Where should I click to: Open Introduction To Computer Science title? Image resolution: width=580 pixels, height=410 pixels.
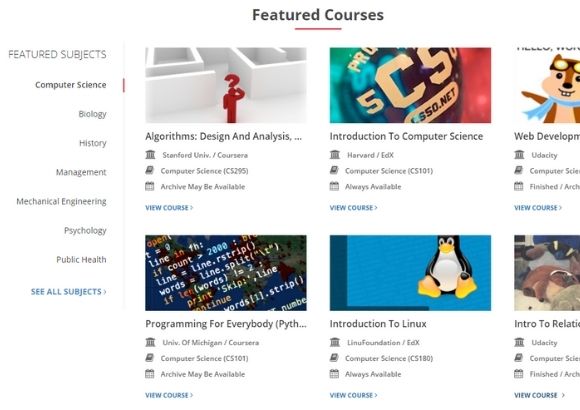coord(406,136)
